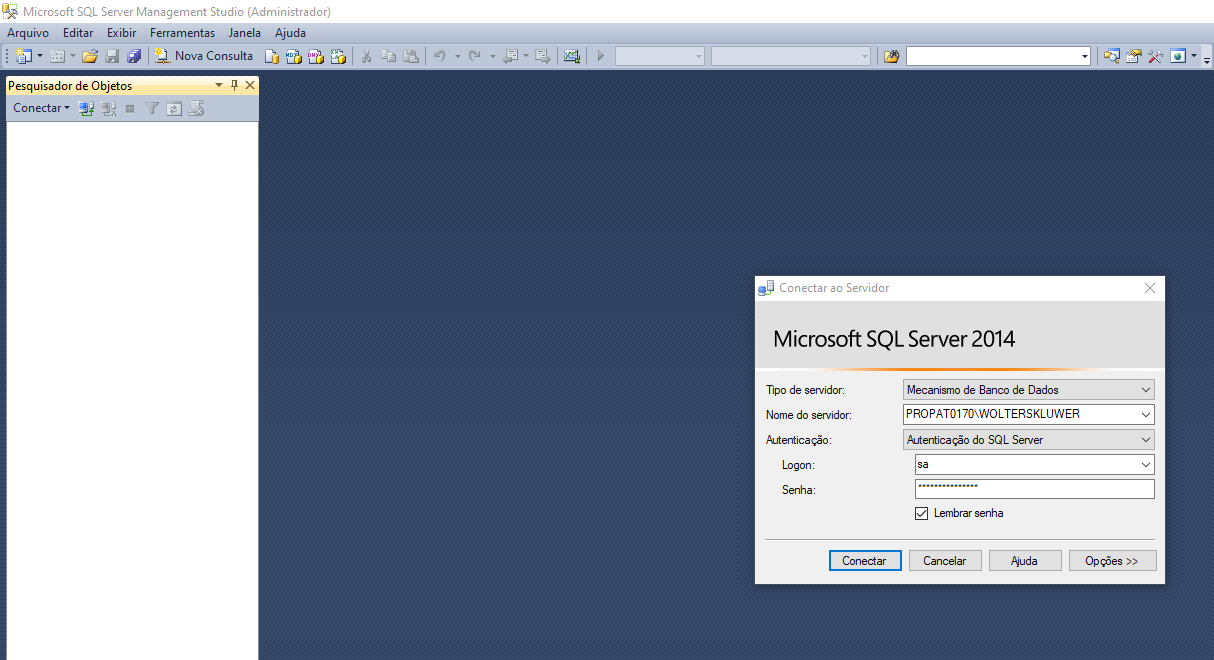
Task: Click the Open File folder icon
Action: 90,56
